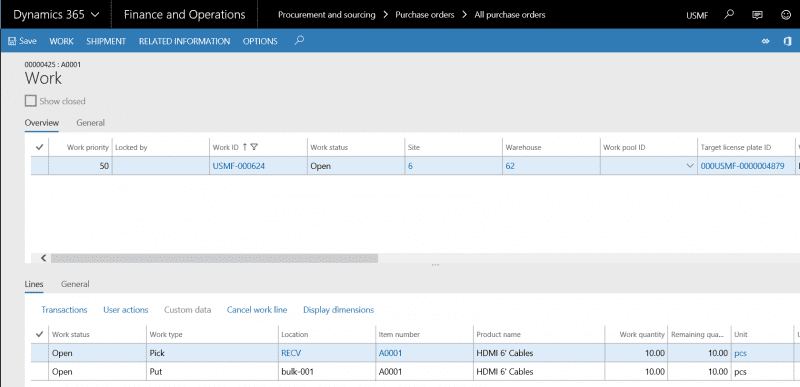Image resolution: width=800 pixels, height=387 pixels.
Task: Switch to the upper General tab
Action: pos(90,122)
